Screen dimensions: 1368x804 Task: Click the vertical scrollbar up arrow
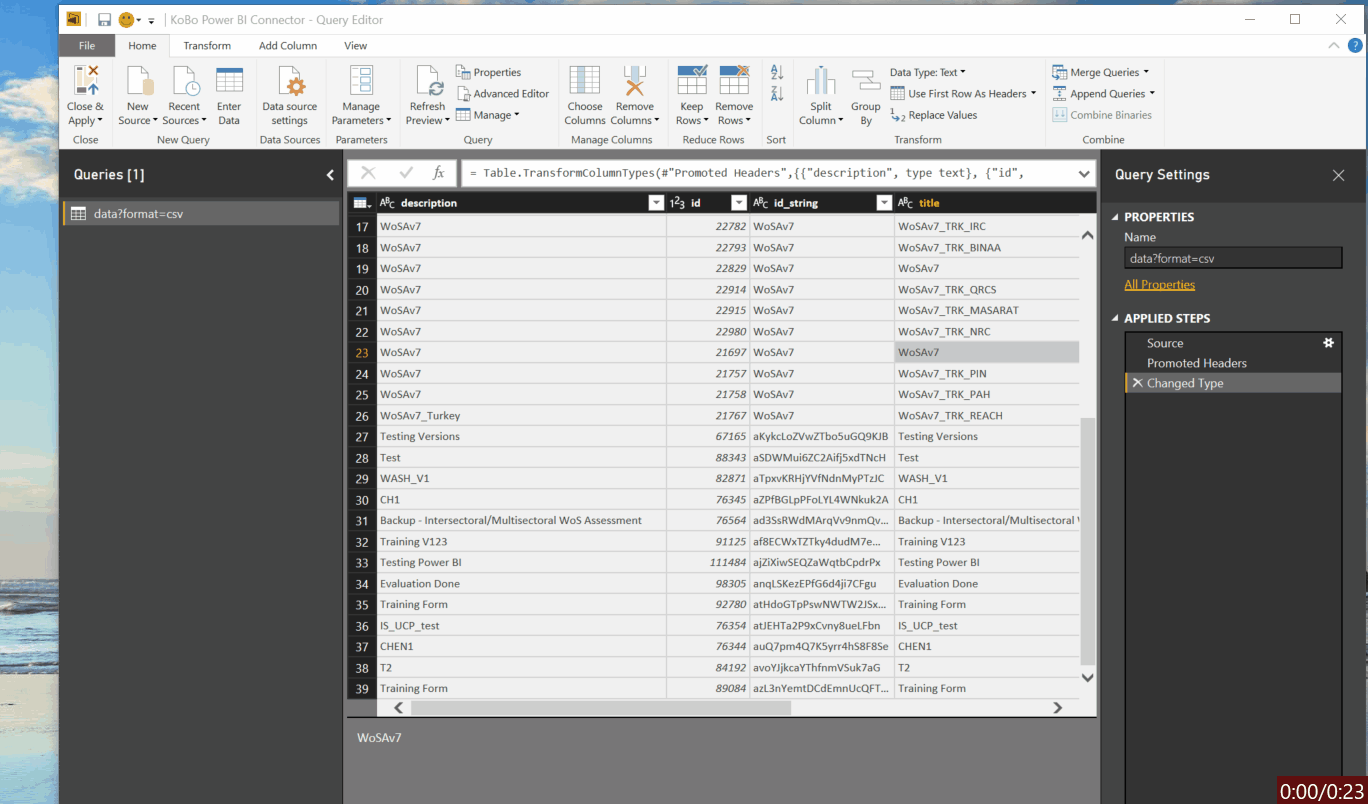(1088, 236)
